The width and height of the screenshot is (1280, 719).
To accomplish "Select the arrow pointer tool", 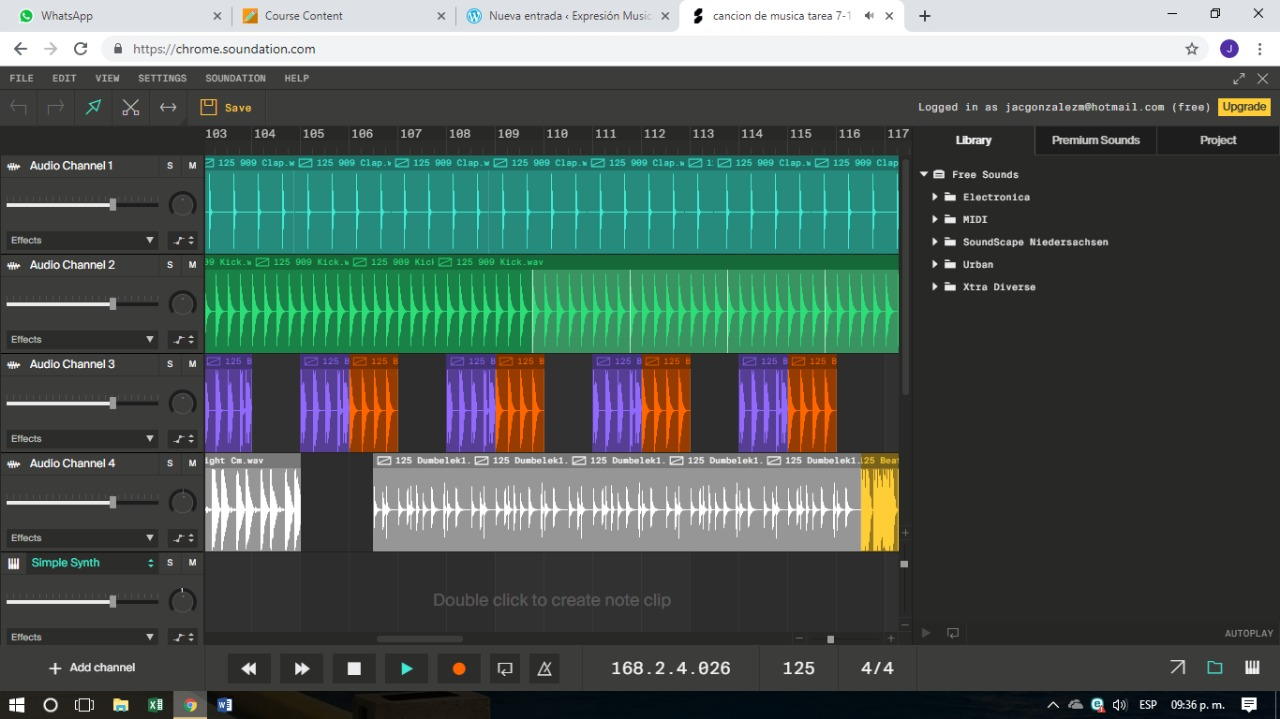I will tap(93, 107).
